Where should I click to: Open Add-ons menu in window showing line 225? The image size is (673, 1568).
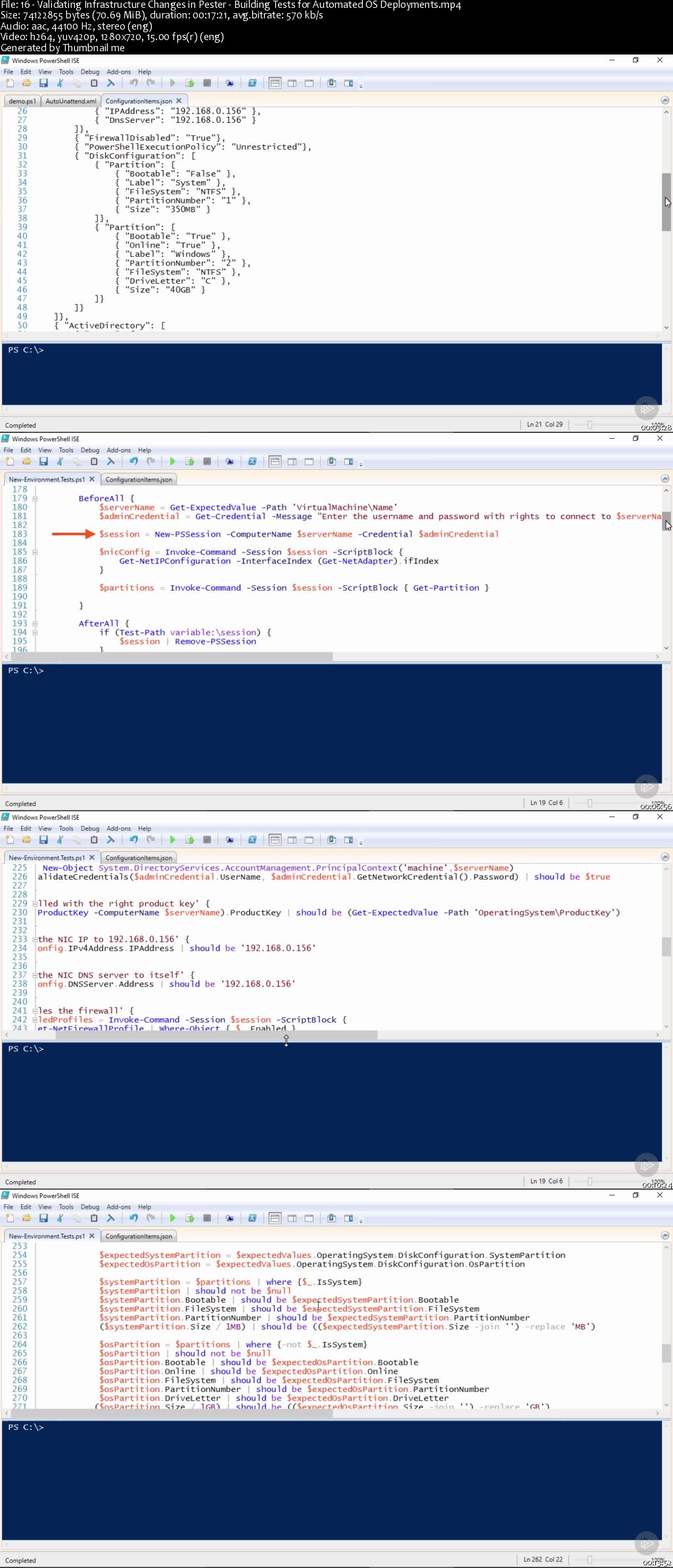(118, 829)
